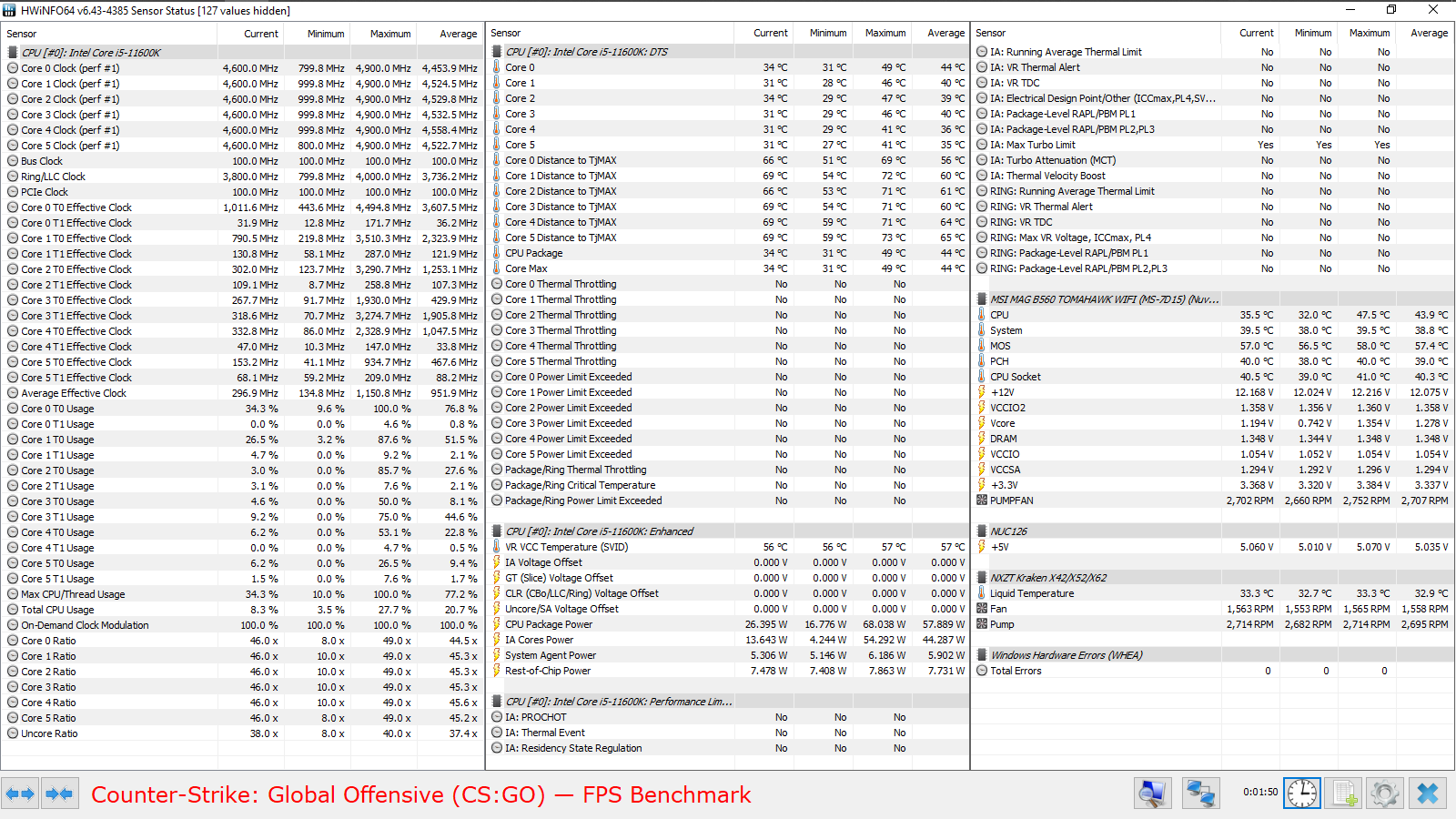Select the Bus Clock row
Image resolution: width=1456 pixels, height=819 pixels.
pos(243,161)
